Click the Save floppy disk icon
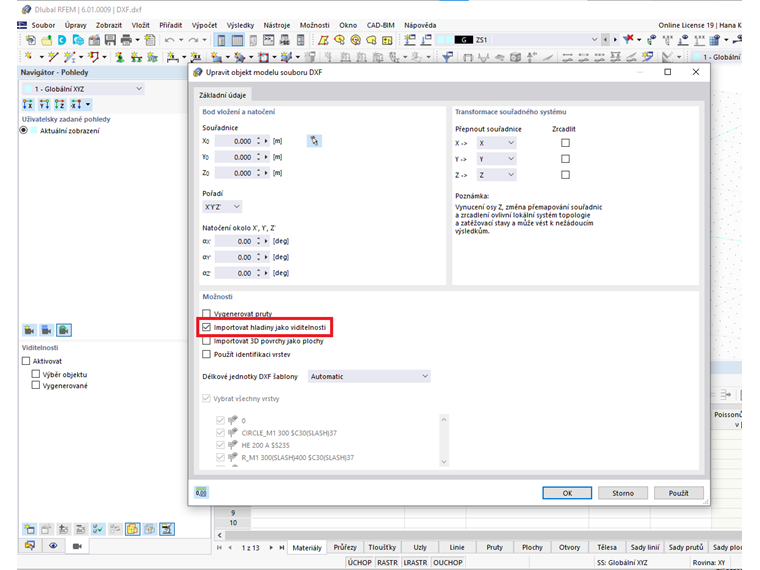Viewport: 760px width, 570px height. (110, 40)
